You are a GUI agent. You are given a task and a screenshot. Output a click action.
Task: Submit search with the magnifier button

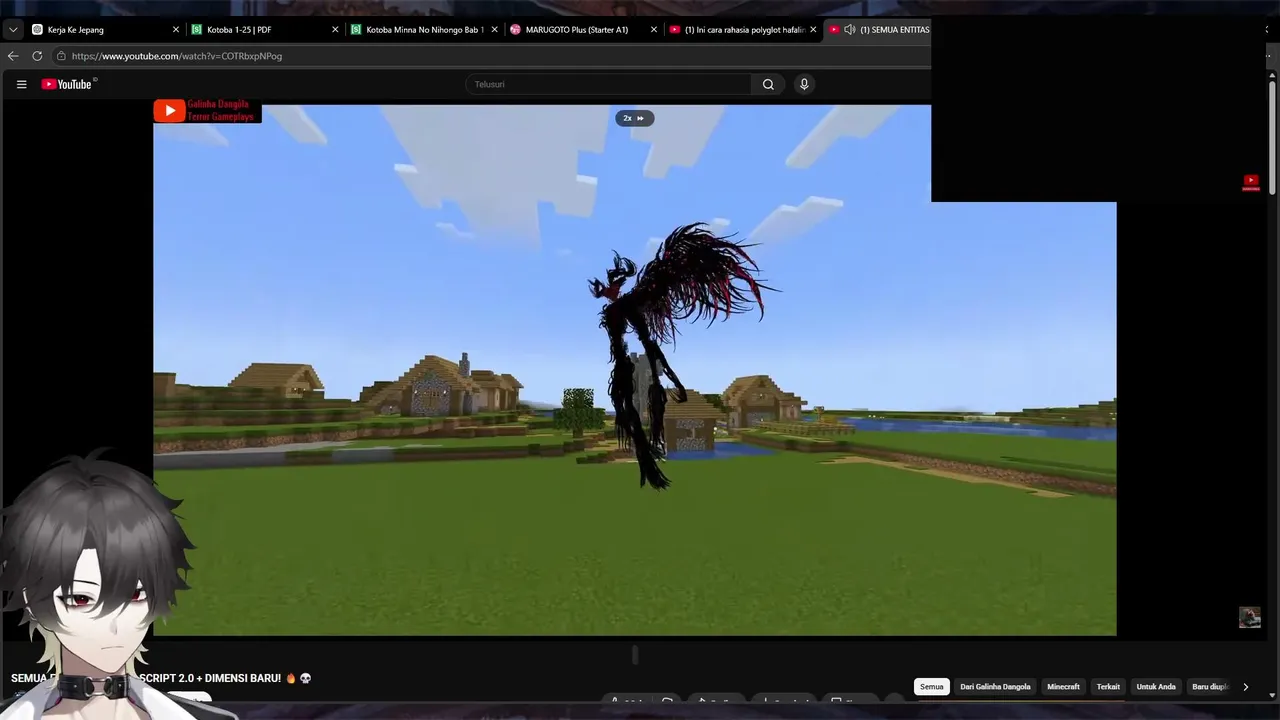768,84
